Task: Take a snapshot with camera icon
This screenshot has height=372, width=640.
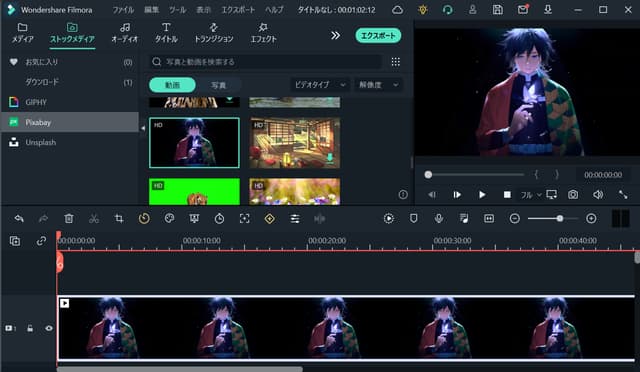Action: coord(573,195)
